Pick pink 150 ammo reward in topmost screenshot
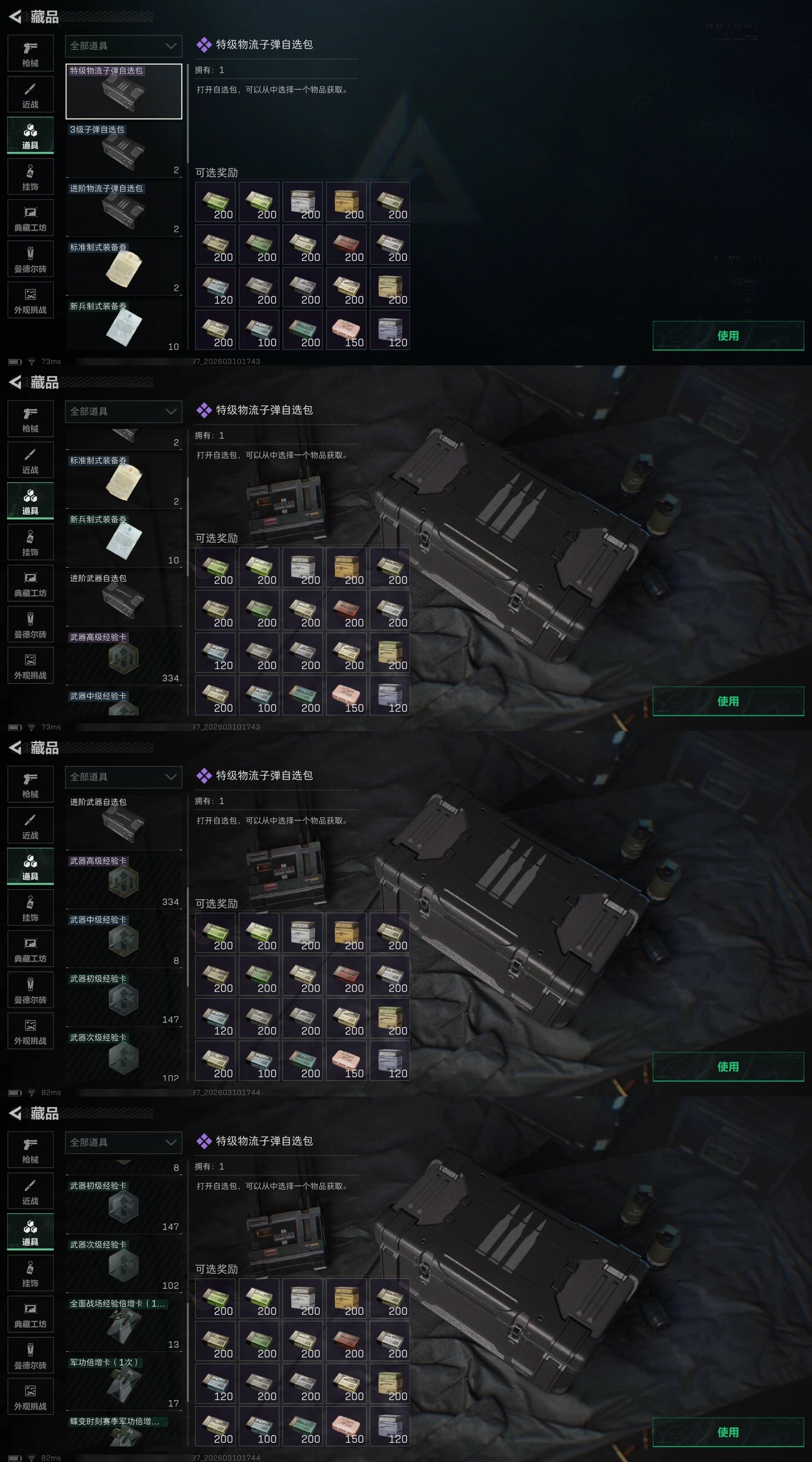The height and width of the screenshot is (1462, 812). click(346, 330)
